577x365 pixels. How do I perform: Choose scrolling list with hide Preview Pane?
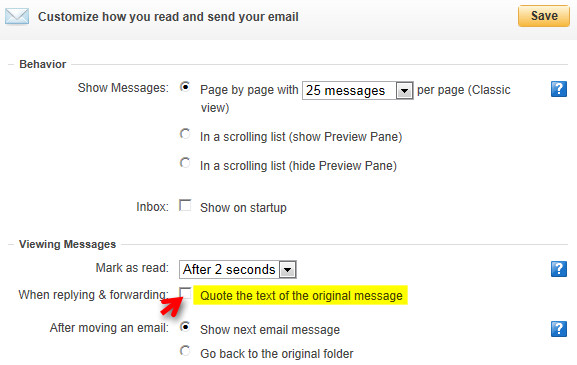(185, 163)
